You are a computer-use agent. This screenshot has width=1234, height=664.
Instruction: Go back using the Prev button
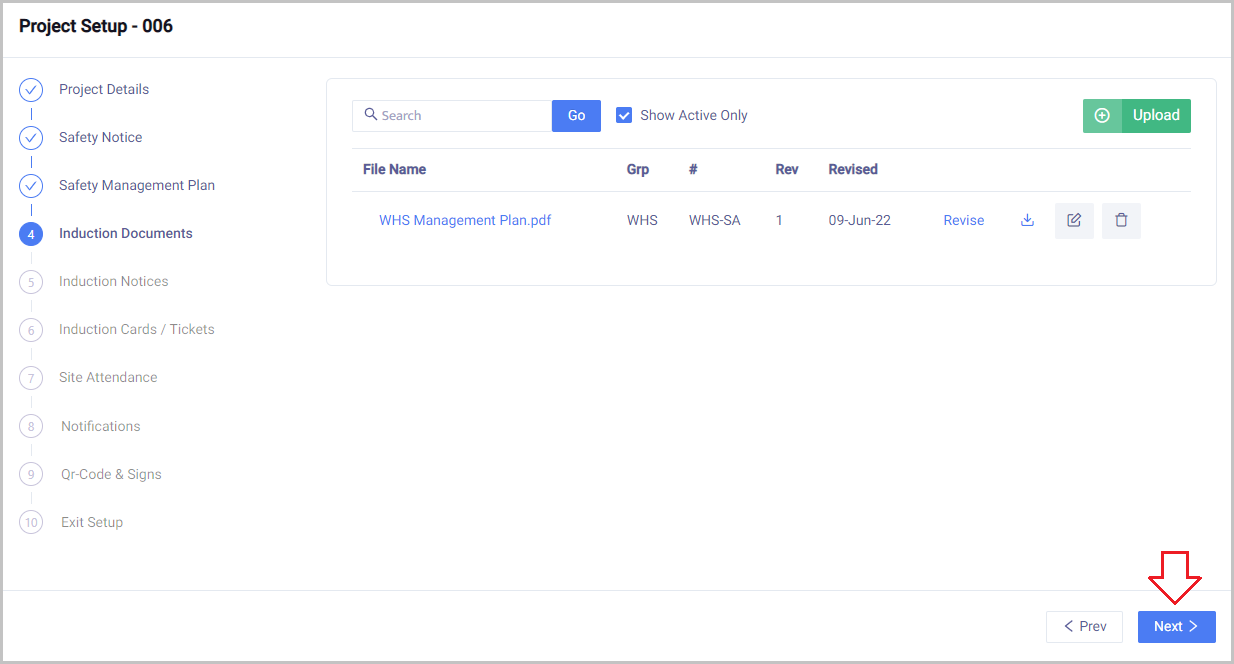tap(1084, 626)
